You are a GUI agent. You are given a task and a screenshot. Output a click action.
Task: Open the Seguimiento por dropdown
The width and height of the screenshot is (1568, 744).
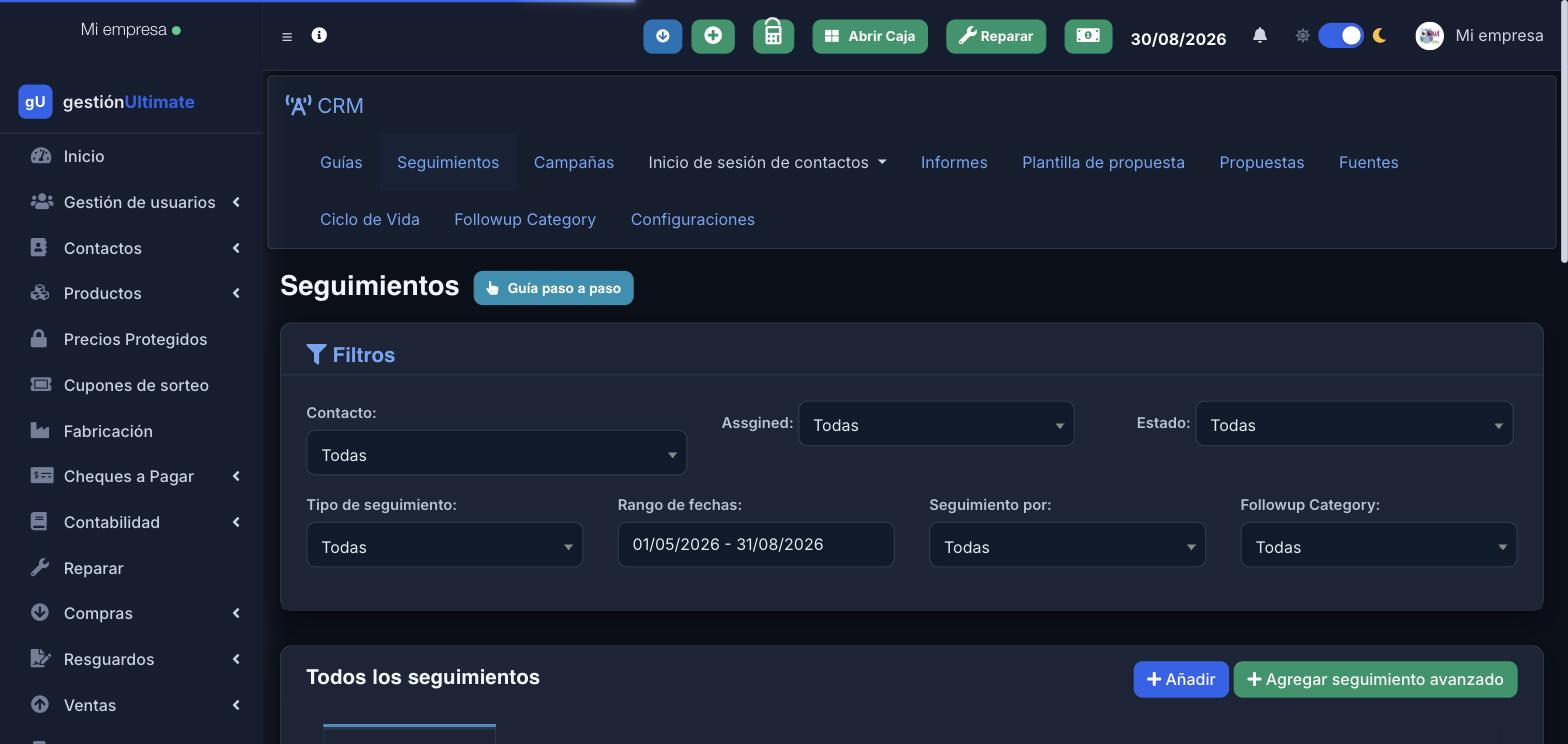click(x=1067, y=545)
